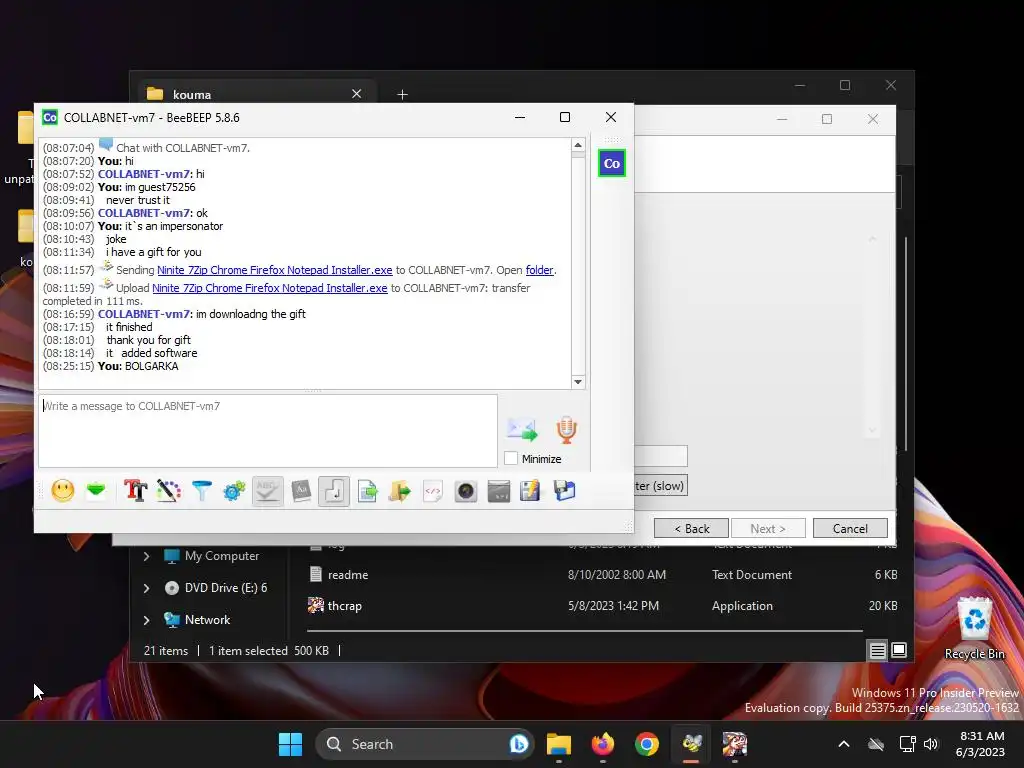Select Network in navigation pane
1024x768 pixels.
197,620
